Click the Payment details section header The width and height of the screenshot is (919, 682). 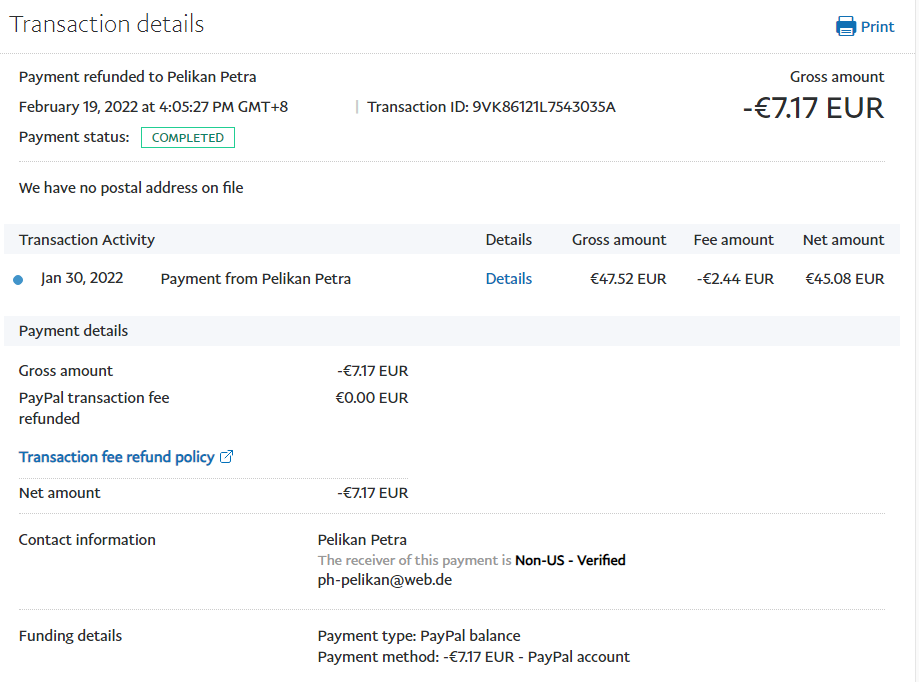click(x=73, y=331)
